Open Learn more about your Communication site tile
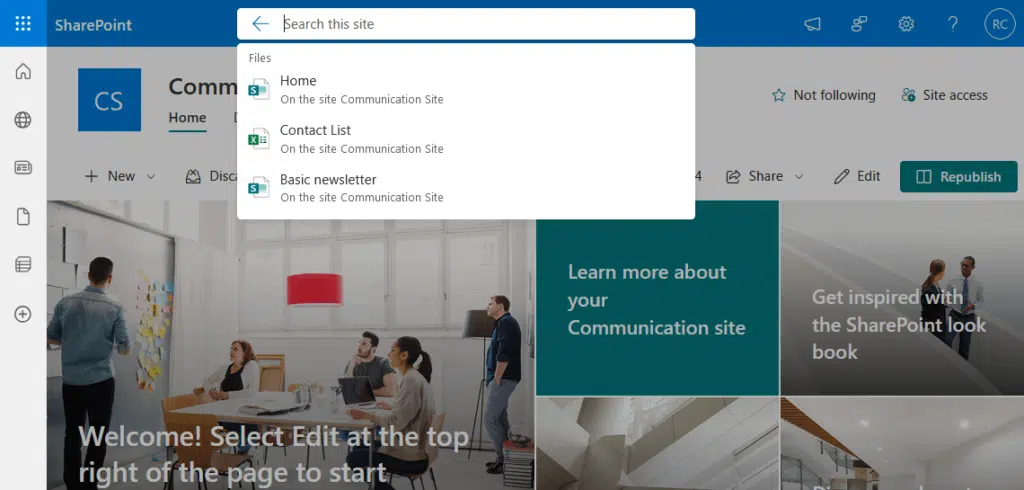The width and height of the screenshot is (1024, 490). [x=657, y=298]
